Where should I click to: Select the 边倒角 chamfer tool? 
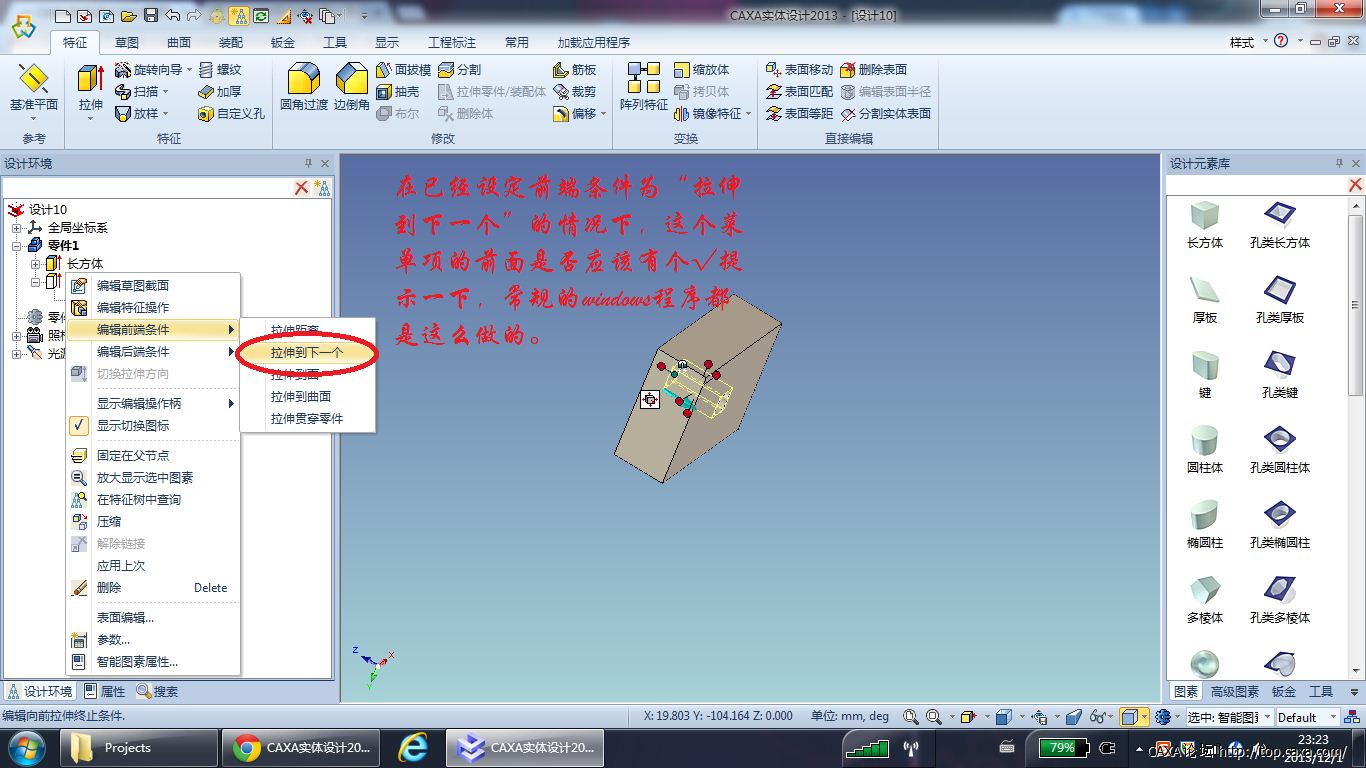click(352, 88)
